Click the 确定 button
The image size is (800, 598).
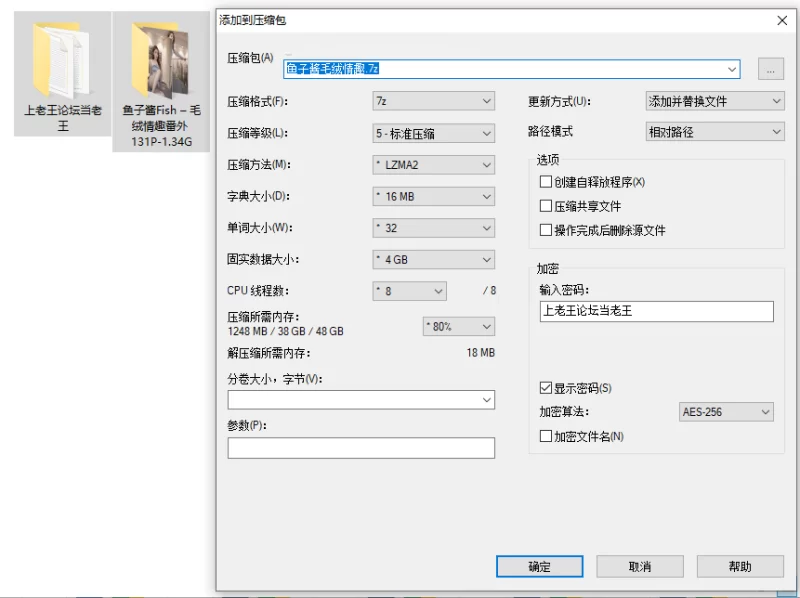point(539,566)
